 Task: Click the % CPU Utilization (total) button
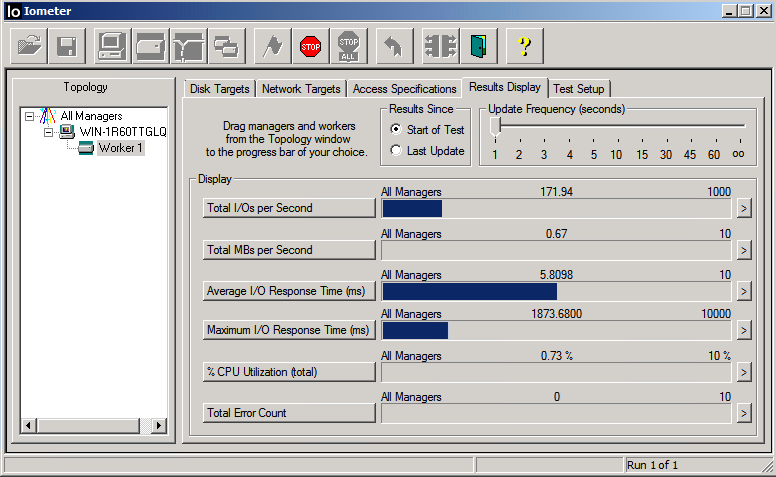(x=289, y=372)
